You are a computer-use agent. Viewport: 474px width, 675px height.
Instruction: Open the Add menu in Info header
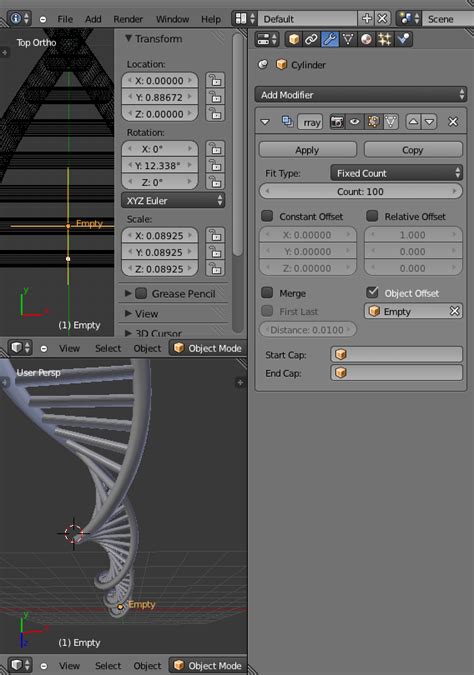tap(93, 19)
